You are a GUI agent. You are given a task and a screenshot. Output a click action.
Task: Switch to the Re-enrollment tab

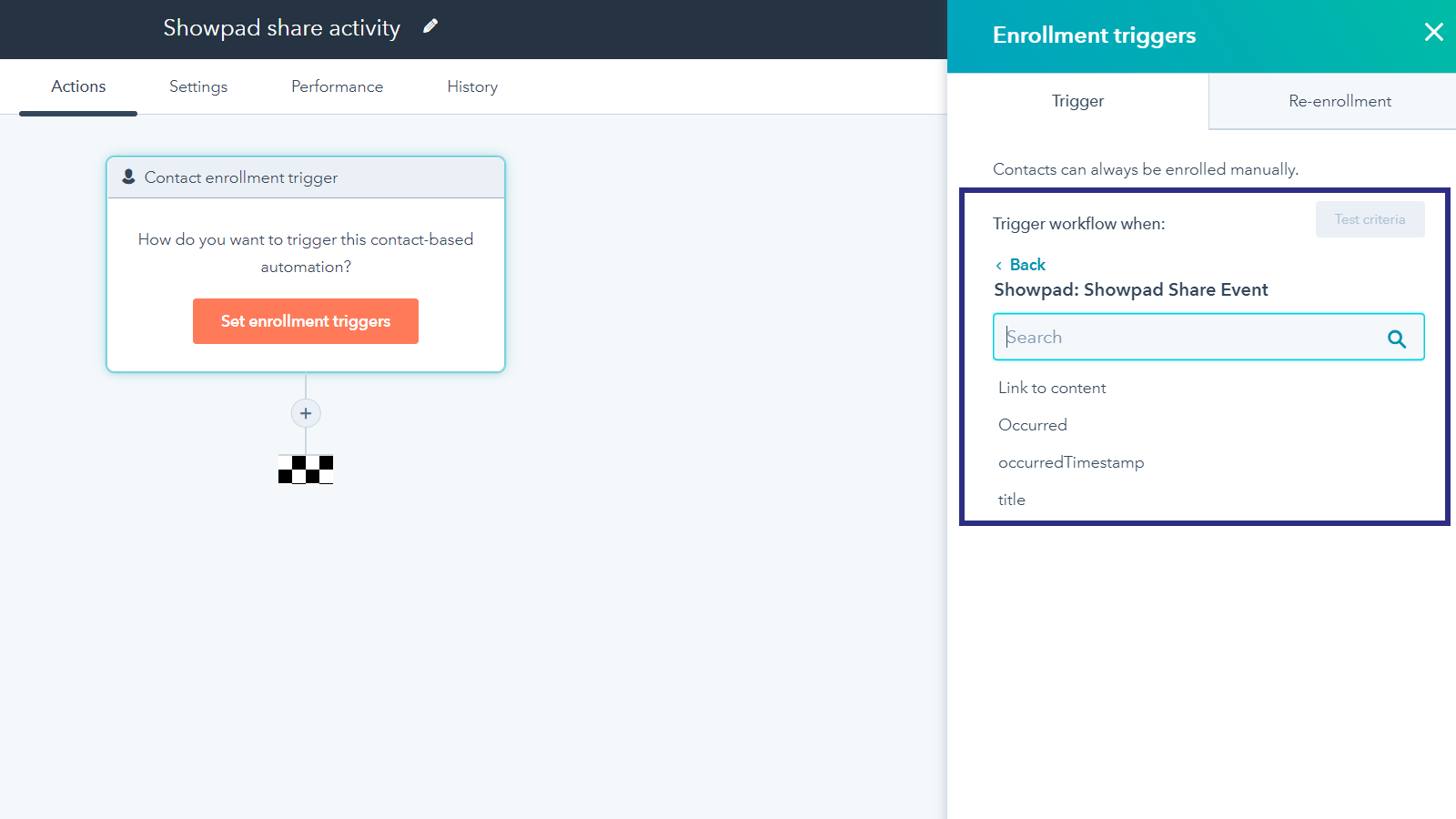coord(1340,101)
